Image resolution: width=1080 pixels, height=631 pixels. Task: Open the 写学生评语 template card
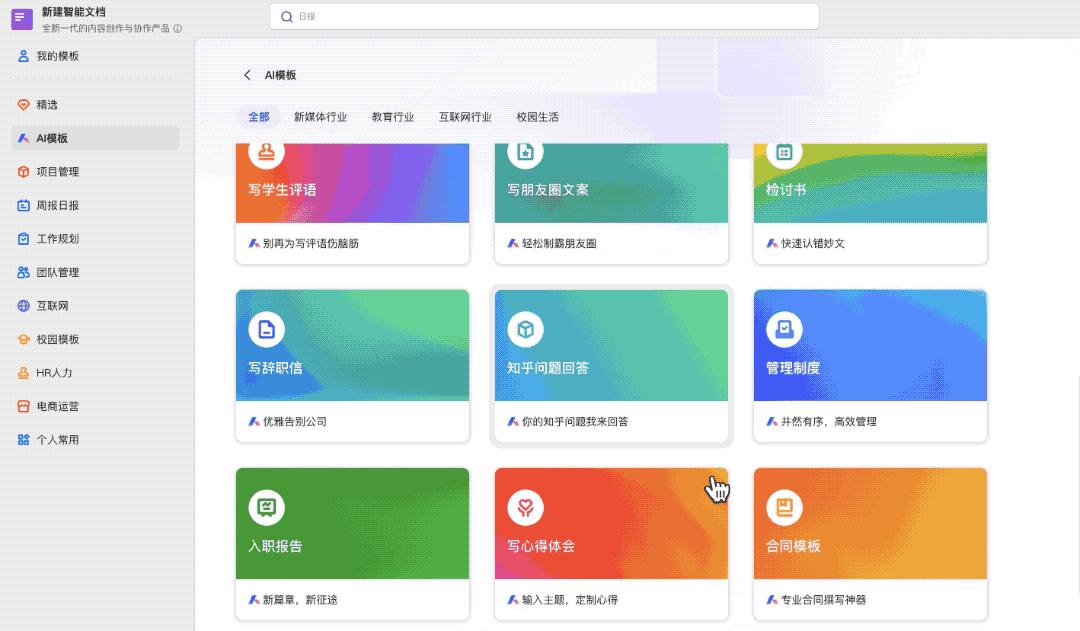click(x=353, y=203)
